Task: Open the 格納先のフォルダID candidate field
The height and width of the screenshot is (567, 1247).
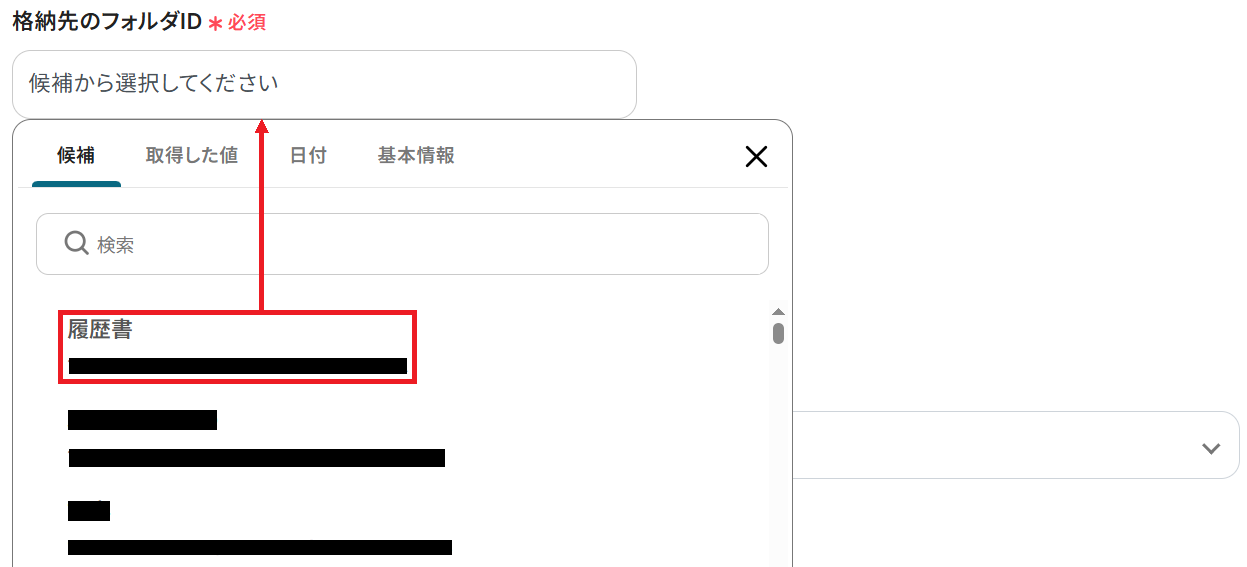Action: [x=324, y=84]
